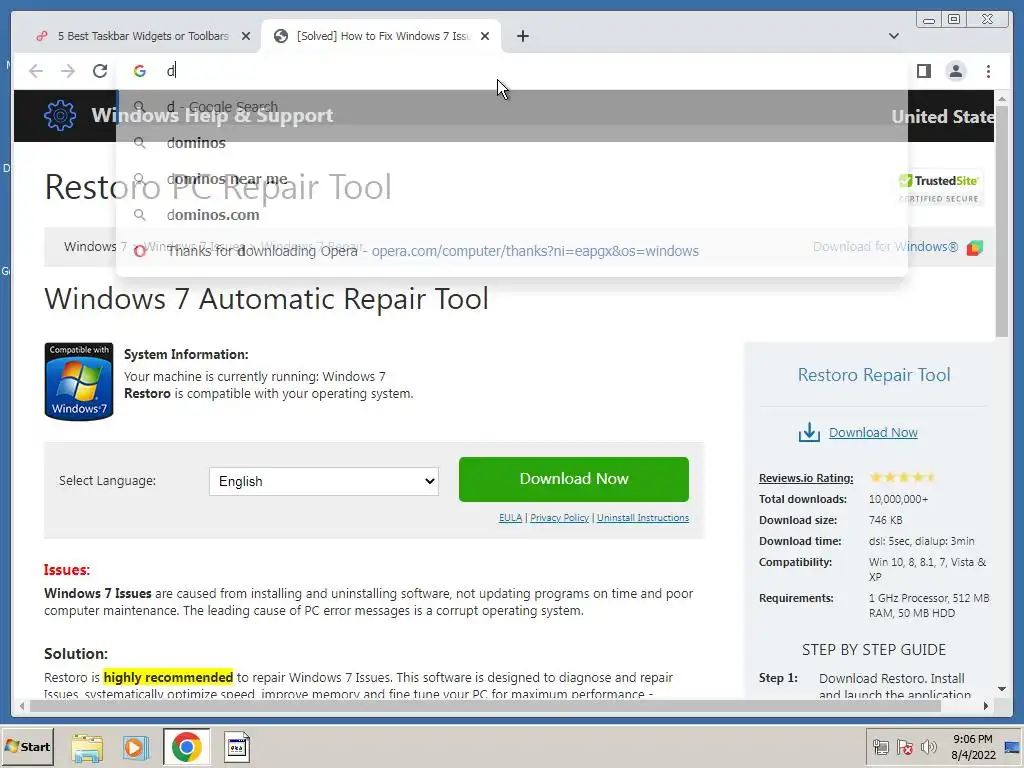Screen dimensions: 1024x768
Task: Open the Uninstall Instructions link
Action: 643,518
